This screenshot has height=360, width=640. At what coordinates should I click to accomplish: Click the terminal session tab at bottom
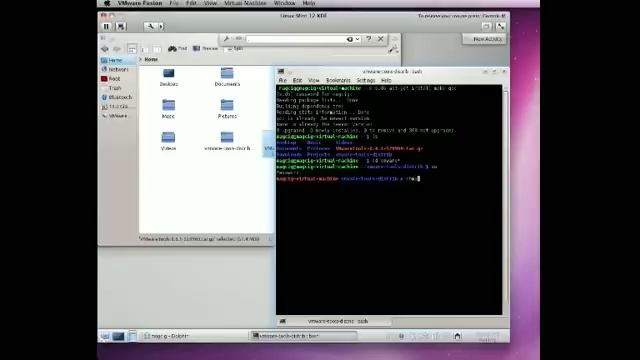click(338, 322)
